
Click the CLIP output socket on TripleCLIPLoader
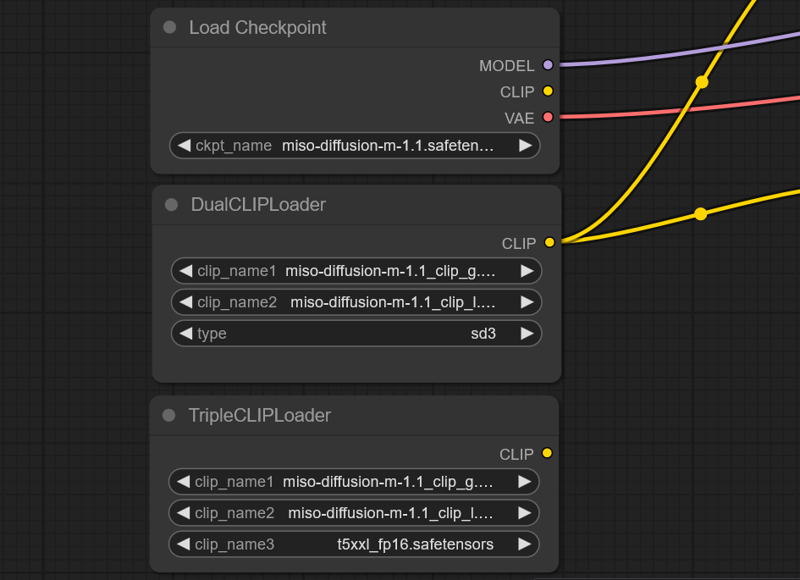click(547, 453)
